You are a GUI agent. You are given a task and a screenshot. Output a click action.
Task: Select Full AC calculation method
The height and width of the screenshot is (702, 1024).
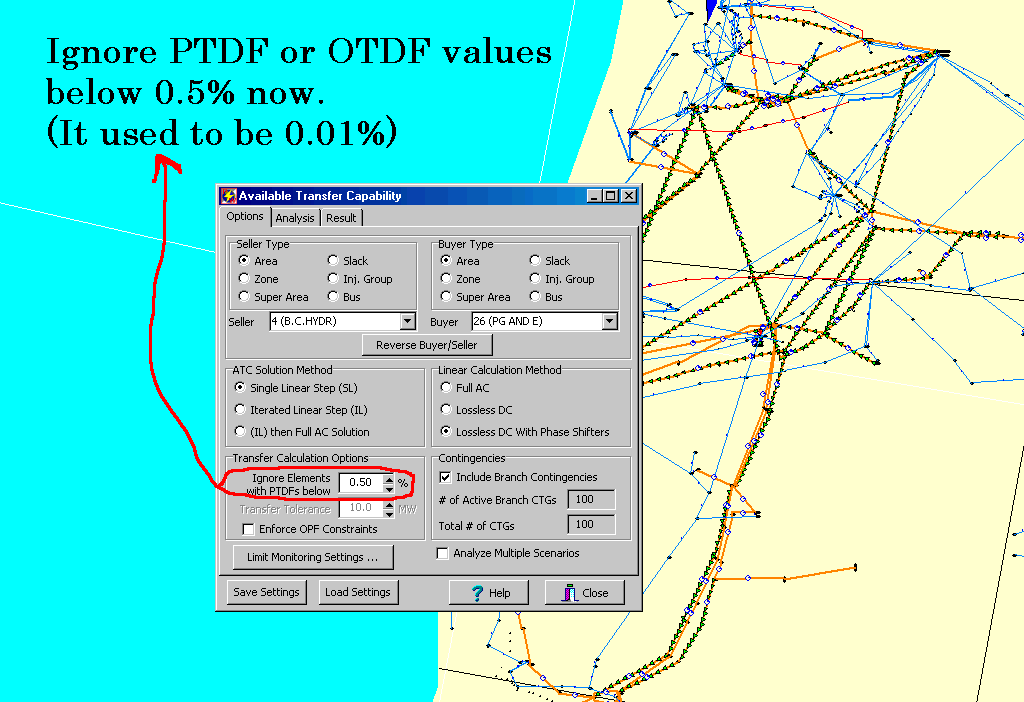point(446,388)
